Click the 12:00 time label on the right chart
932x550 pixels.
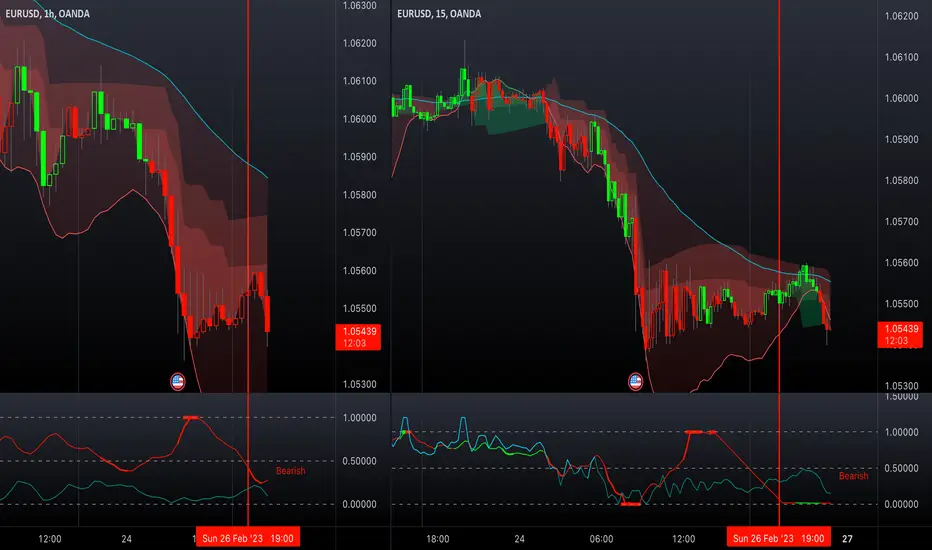pyautogui.click(x=684, y=539)
